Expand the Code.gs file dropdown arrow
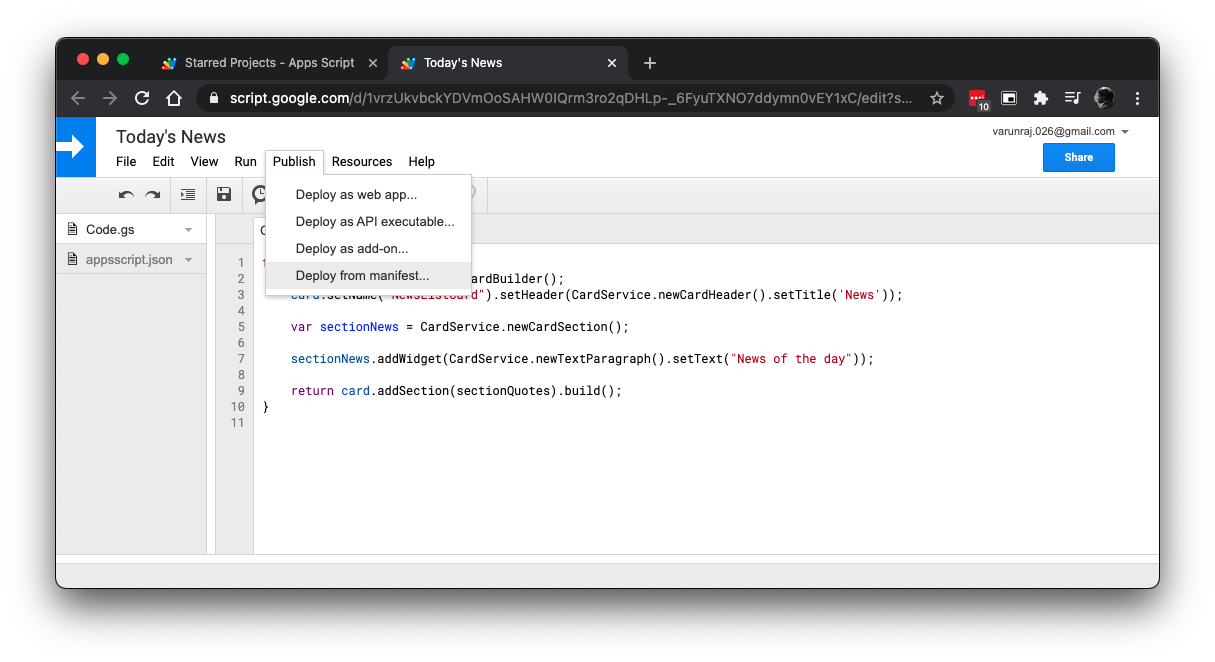This screenshot has height=662, width=1215. [x=189, y=230]
